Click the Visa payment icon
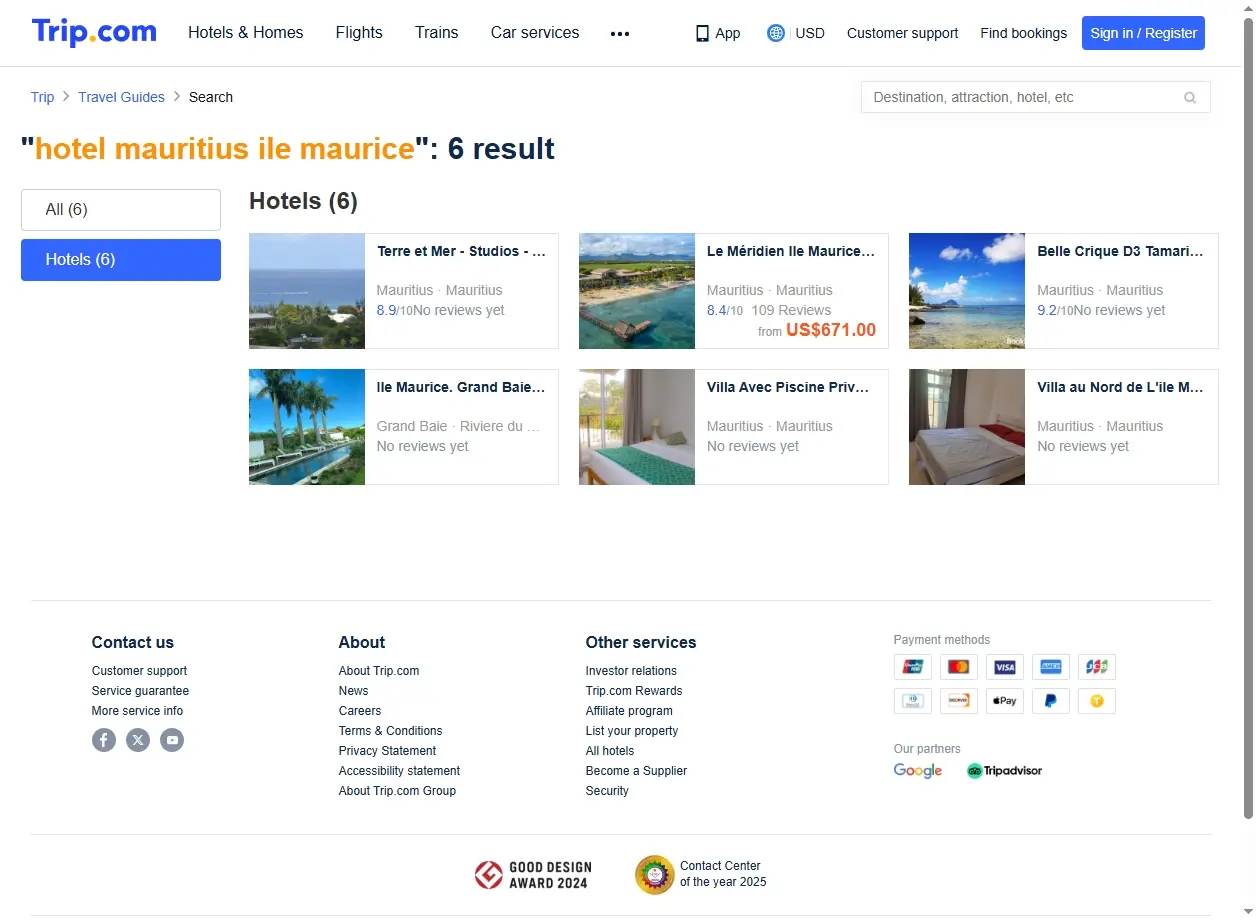 pos(1005,667)
